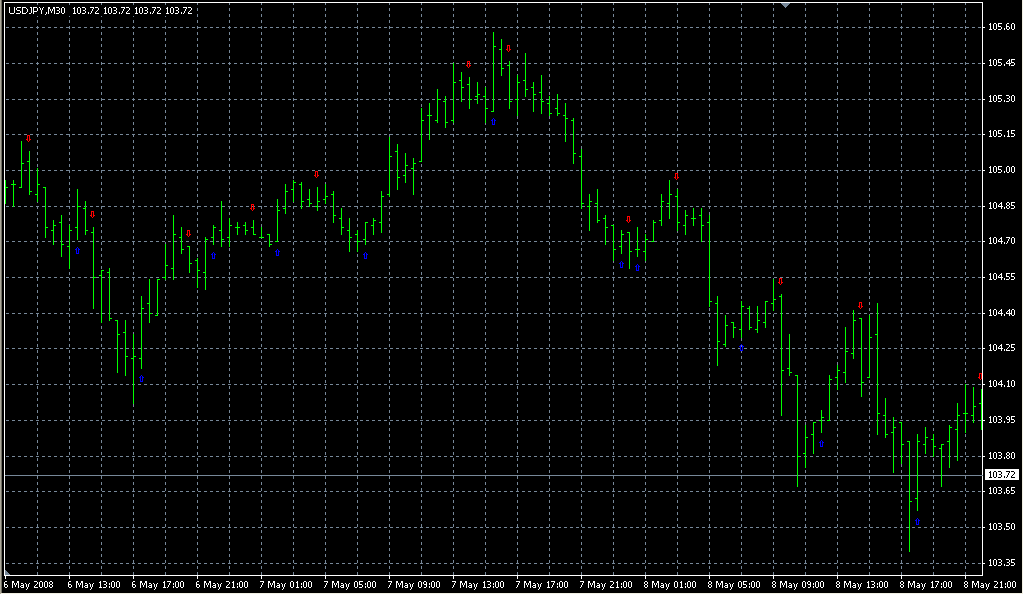Click the 105.60 level on the price scale

pos(1001,27)
